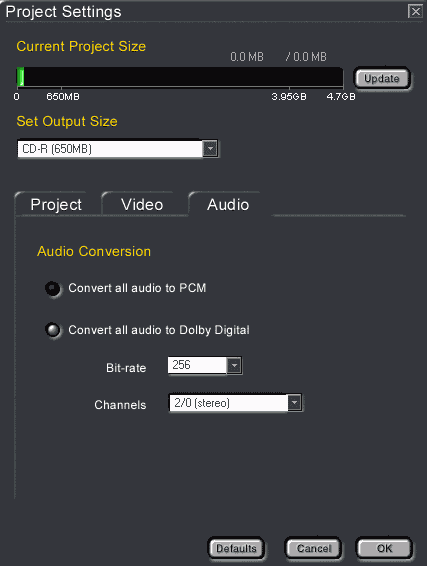
Task: Click the Defaults button
Action: click(x=236, y=549)
